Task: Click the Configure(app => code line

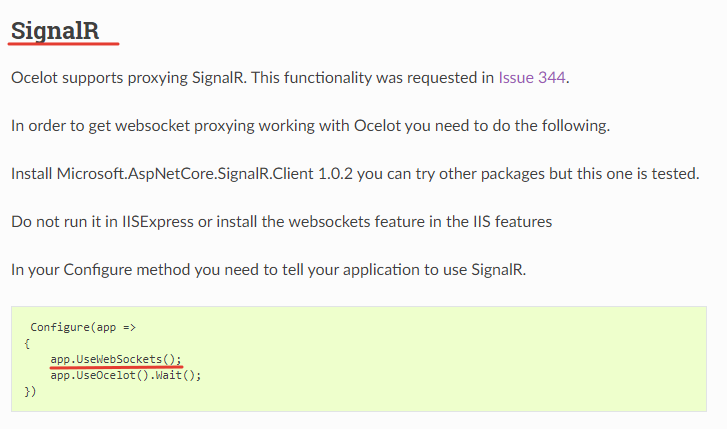Action: (x=83, y=327)
